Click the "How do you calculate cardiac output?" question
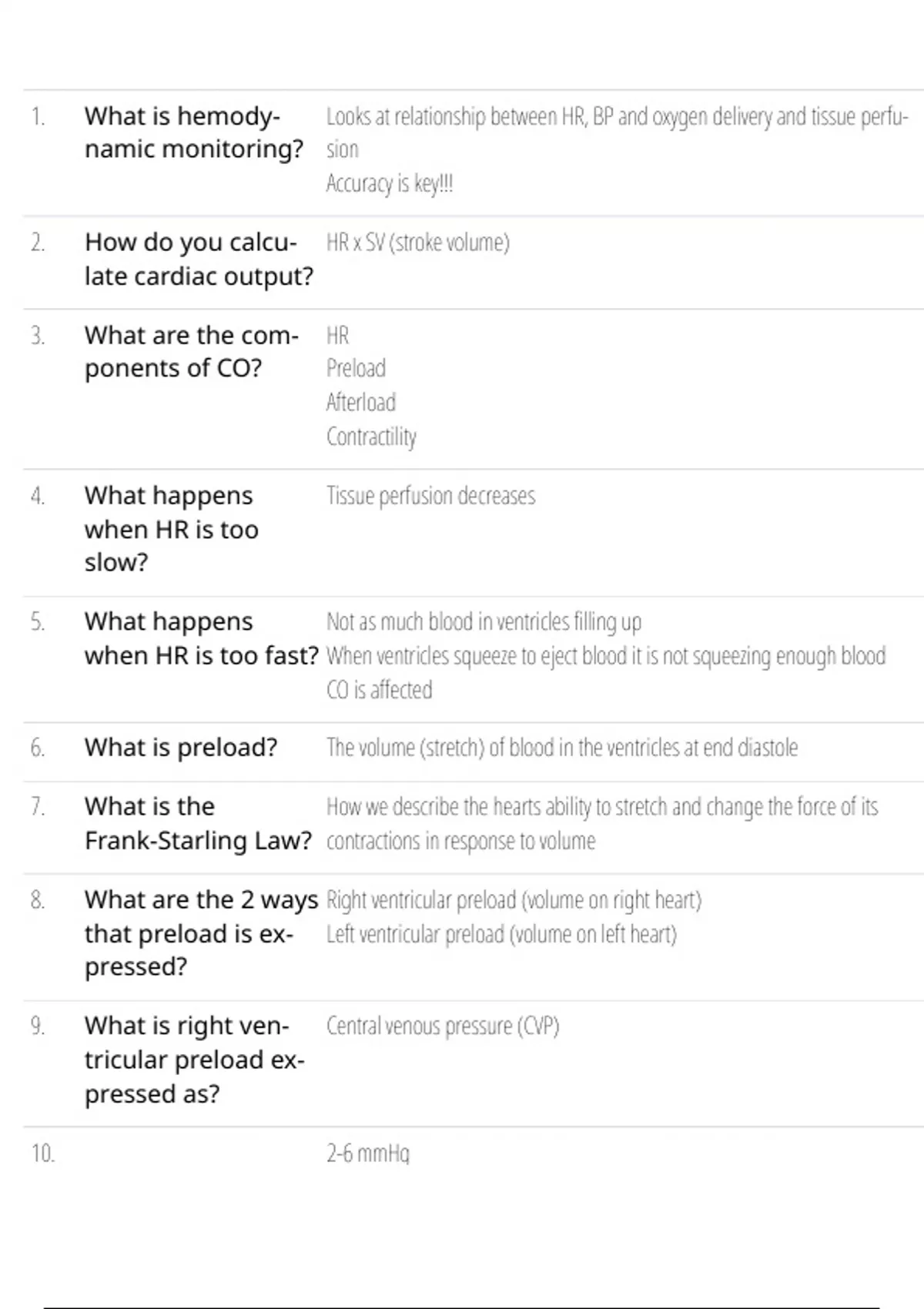924x1309 pixels. point(198,259)
